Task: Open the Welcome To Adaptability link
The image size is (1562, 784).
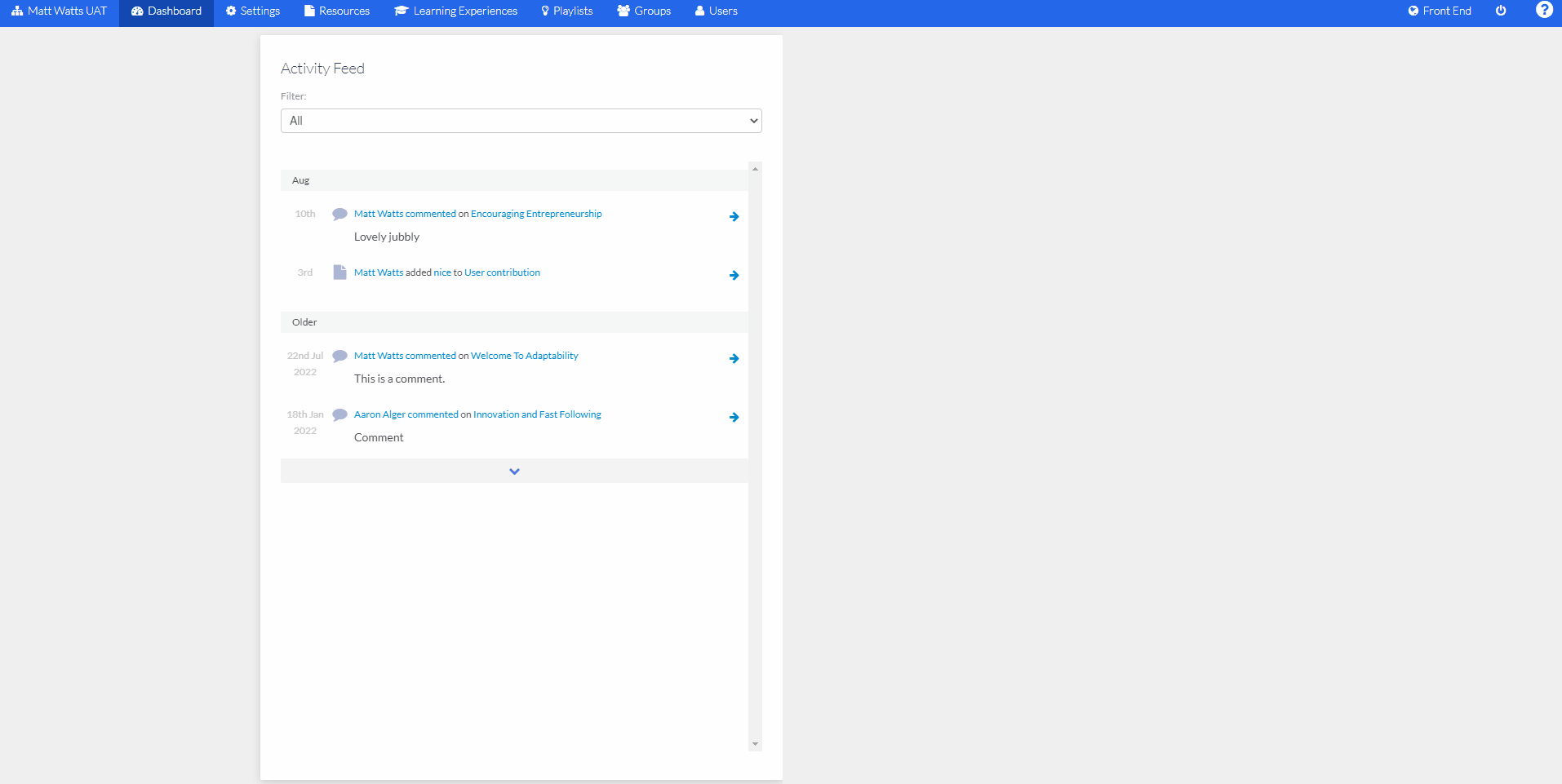Action: click(523, 355)
